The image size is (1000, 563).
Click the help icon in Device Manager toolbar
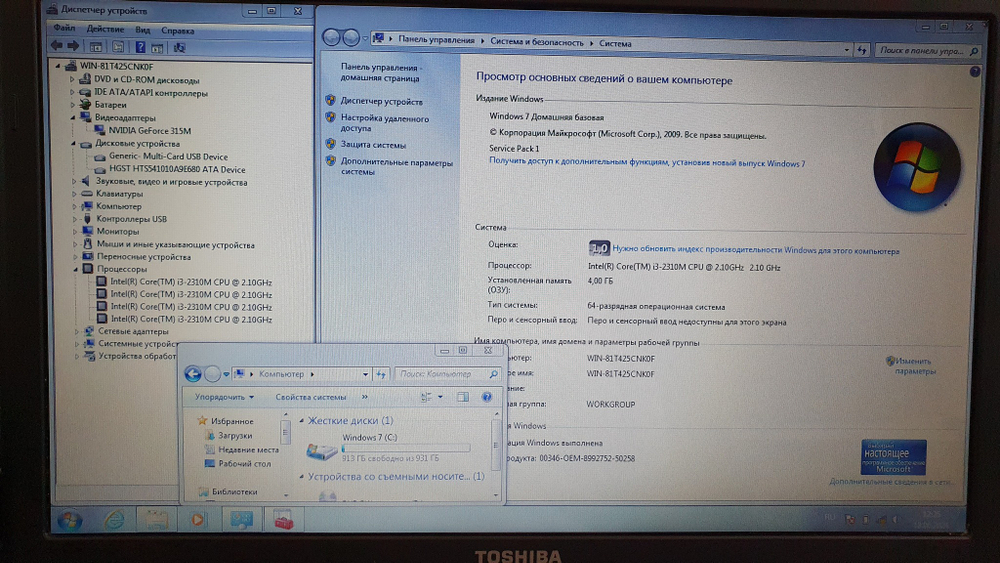click(140, 47)
